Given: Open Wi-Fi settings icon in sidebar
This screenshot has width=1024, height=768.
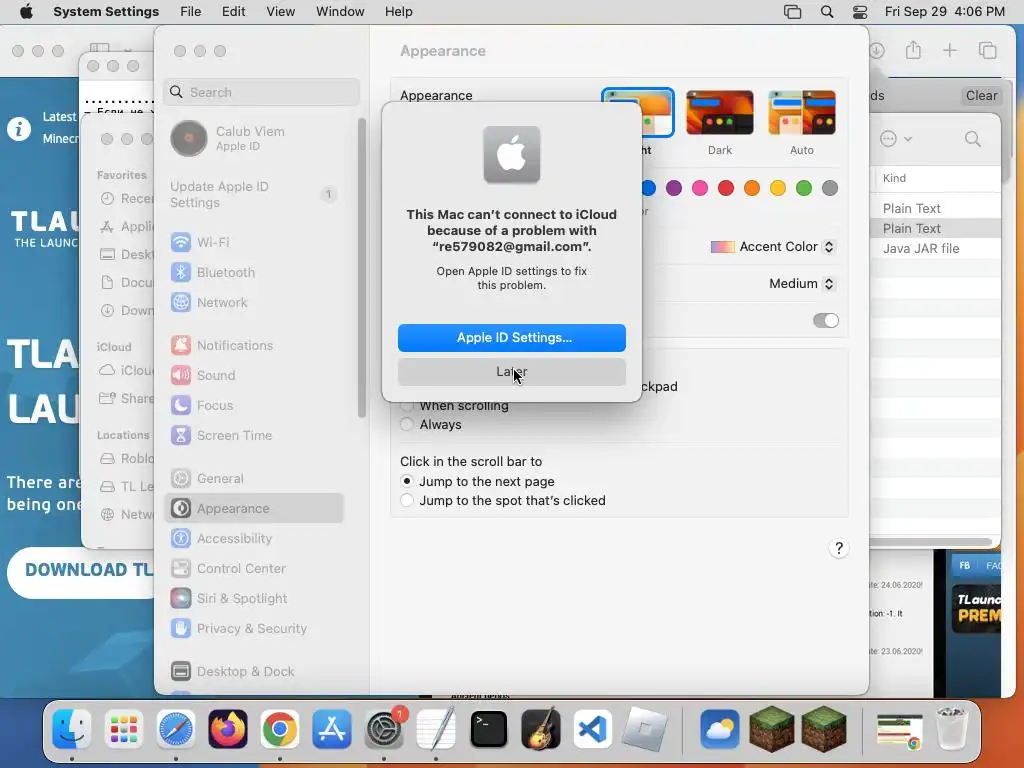Looking at the screenshot, I should point(181,242).
